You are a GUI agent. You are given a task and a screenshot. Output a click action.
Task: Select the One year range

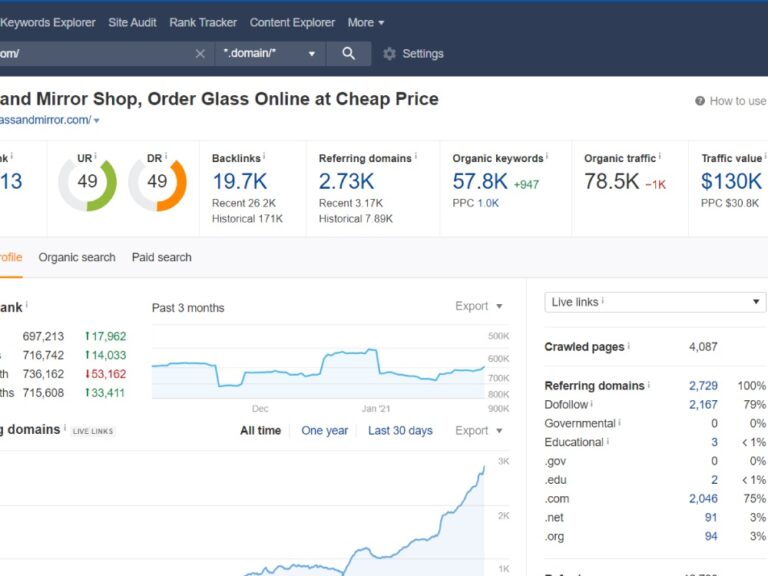pyautogui.click(x=325, y=431)
